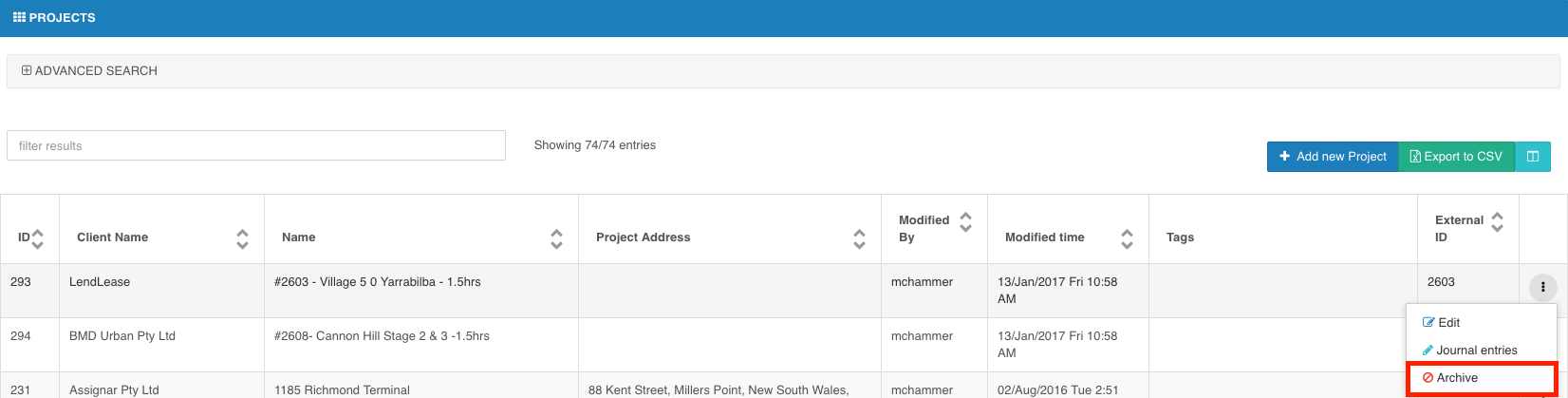Viewport: 1568px width, 398px height.
Task: Click the filter results input field
Action: (256, 145)
